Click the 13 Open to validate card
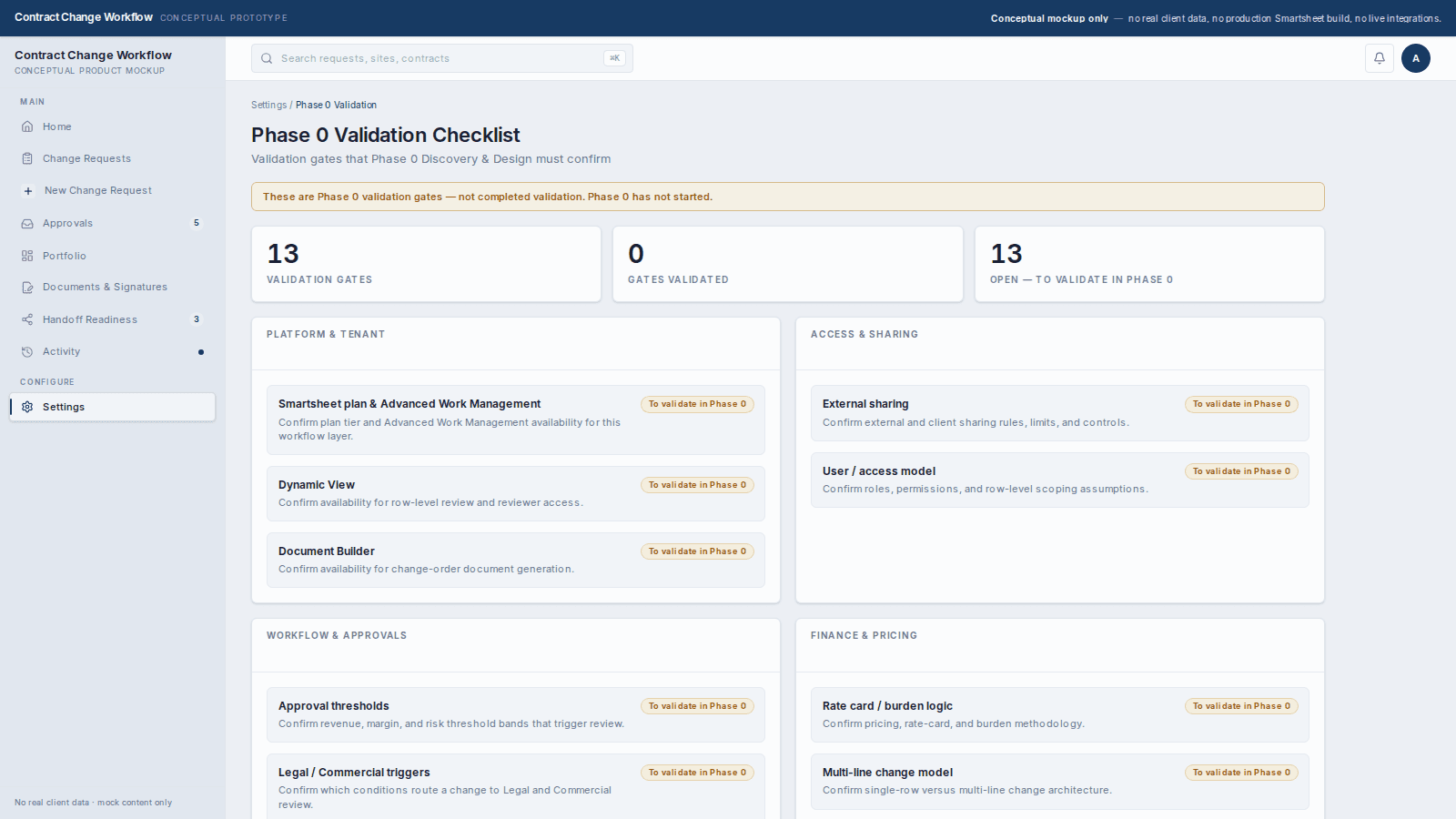Screen dimensions: 1456x819 click(x=1149, y=264)
